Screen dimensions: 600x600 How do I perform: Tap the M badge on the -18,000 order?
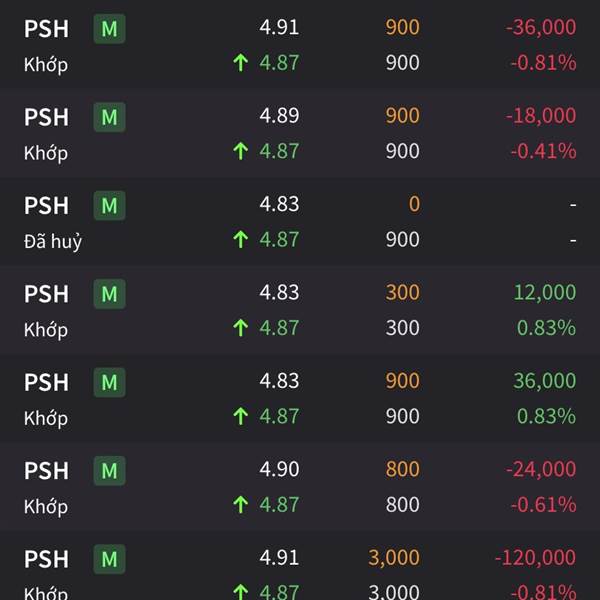tap(109, 117)
